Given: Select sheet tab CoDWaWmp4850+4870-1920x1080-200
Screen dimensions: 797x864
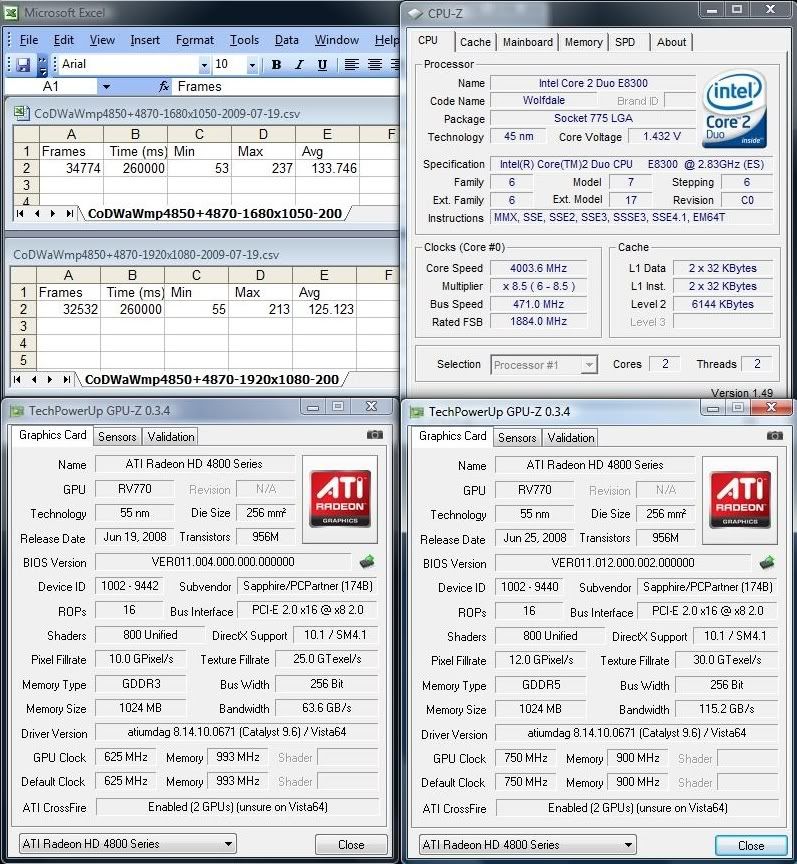Looking at the screenshot, I should point(212,379).
